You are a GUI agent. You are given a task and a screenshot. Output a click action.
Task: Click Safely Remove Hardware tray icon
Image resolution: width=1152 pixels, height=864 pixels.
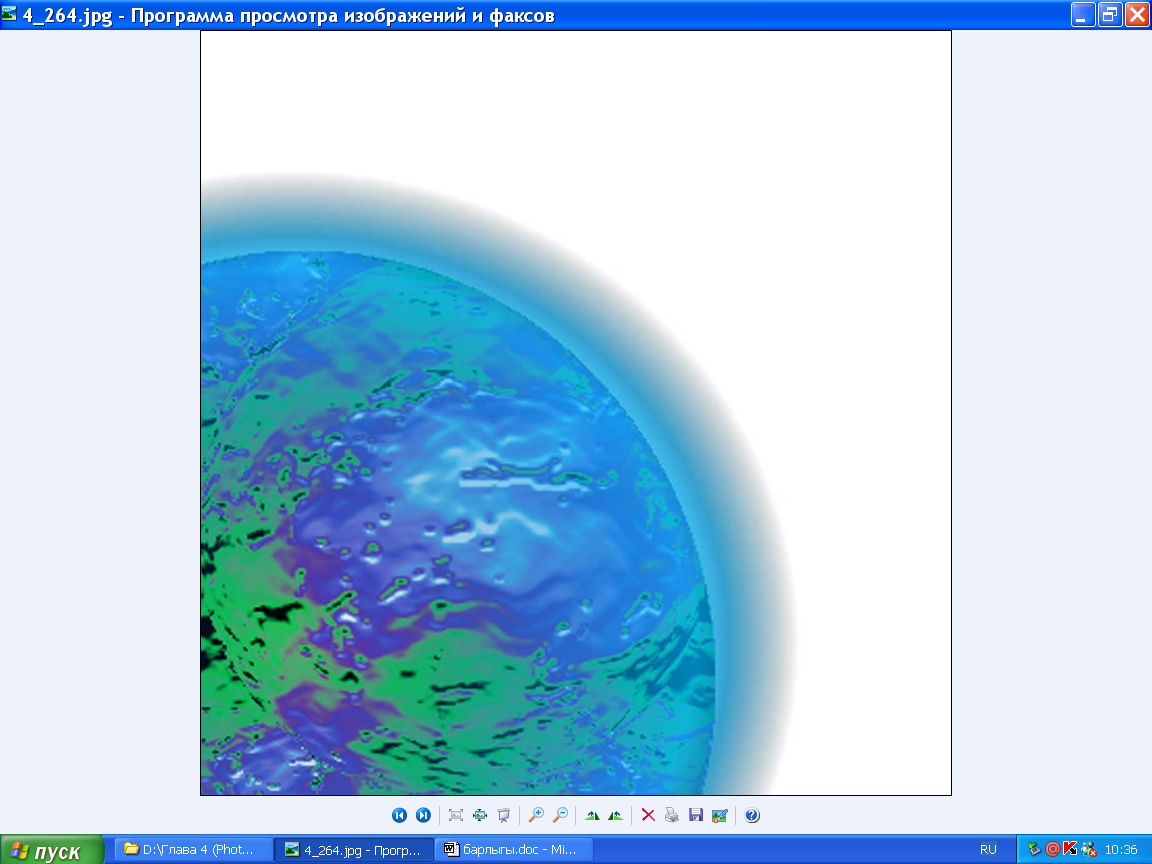pyautogui.click(x=1034, y=849)
